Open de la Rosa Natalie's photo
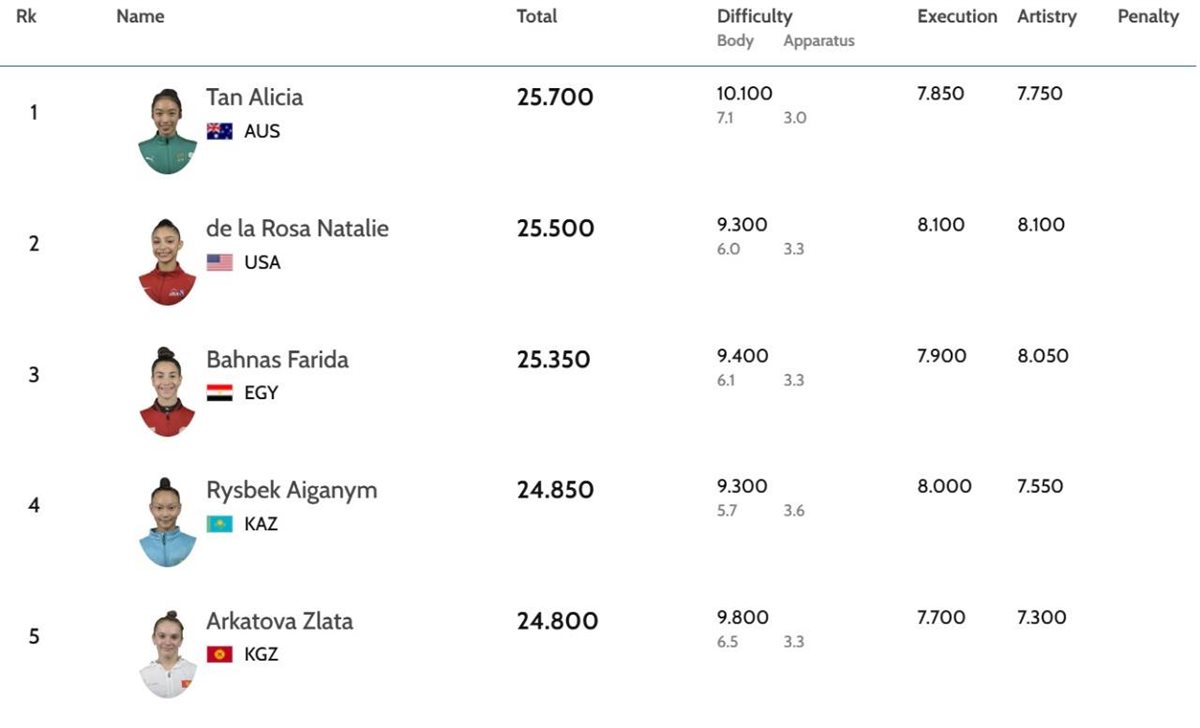The height and width of the screenshot is (728, 1200). pyautogui.click(x=167, y=261)
